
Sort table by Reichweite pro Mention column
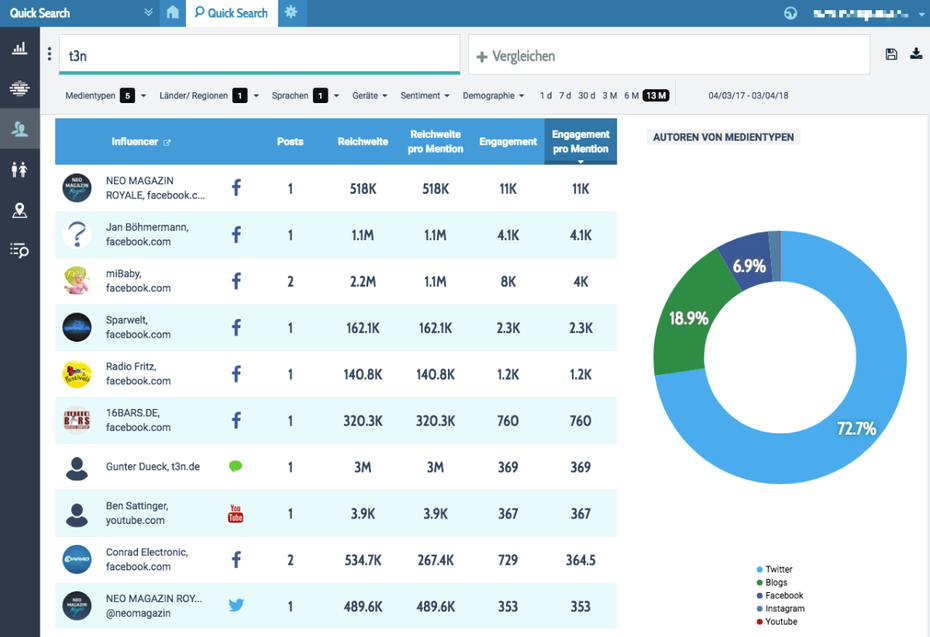(435, 142)
